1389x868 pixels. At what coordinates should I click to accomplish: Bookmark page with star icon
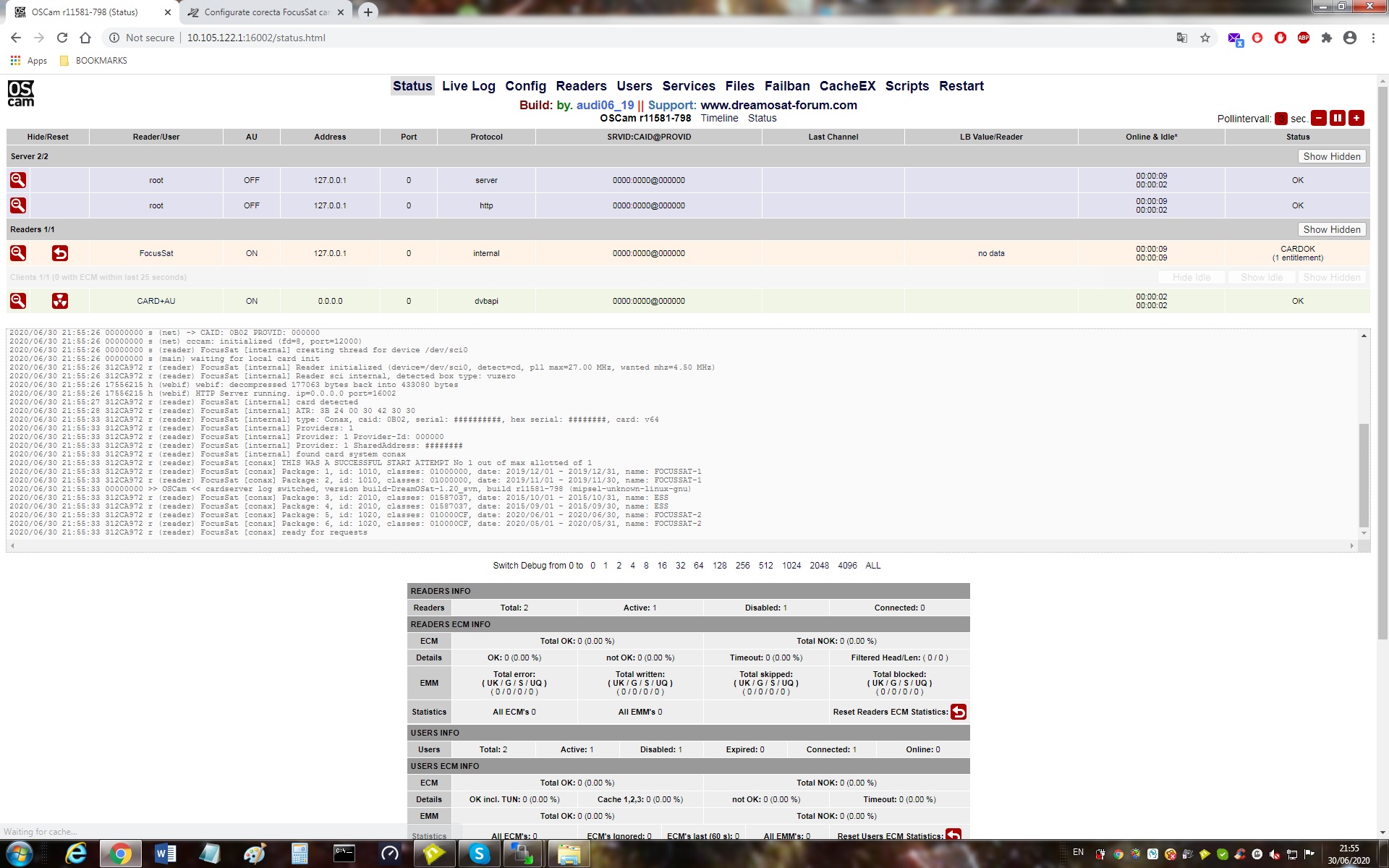point(1205,38)
